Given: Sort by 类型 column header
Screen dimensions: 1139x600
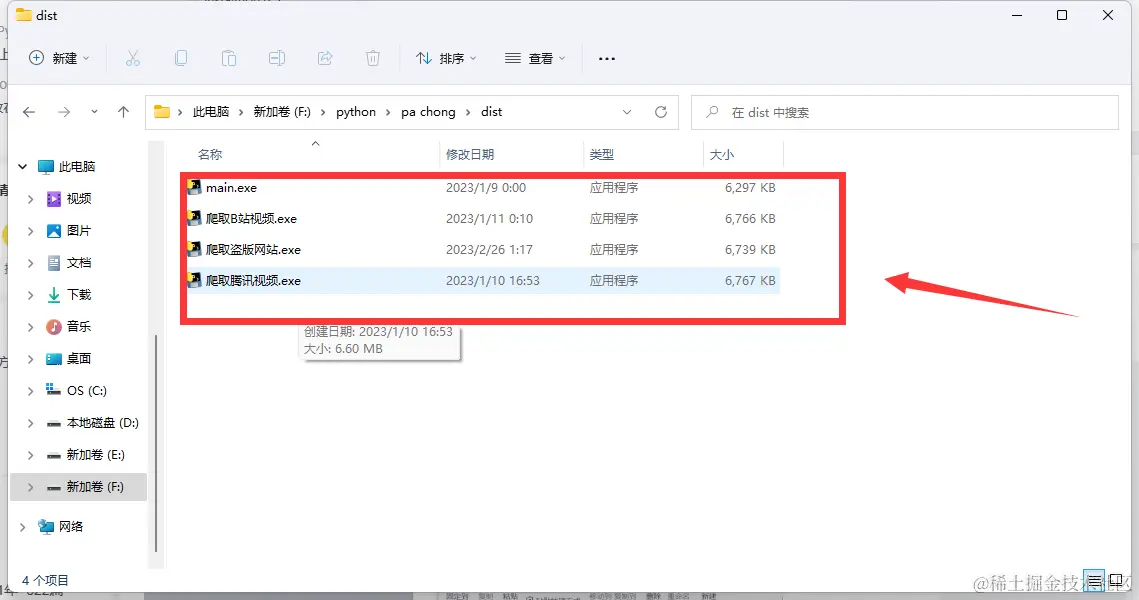Looking at the screenshot, I should 601,154.
